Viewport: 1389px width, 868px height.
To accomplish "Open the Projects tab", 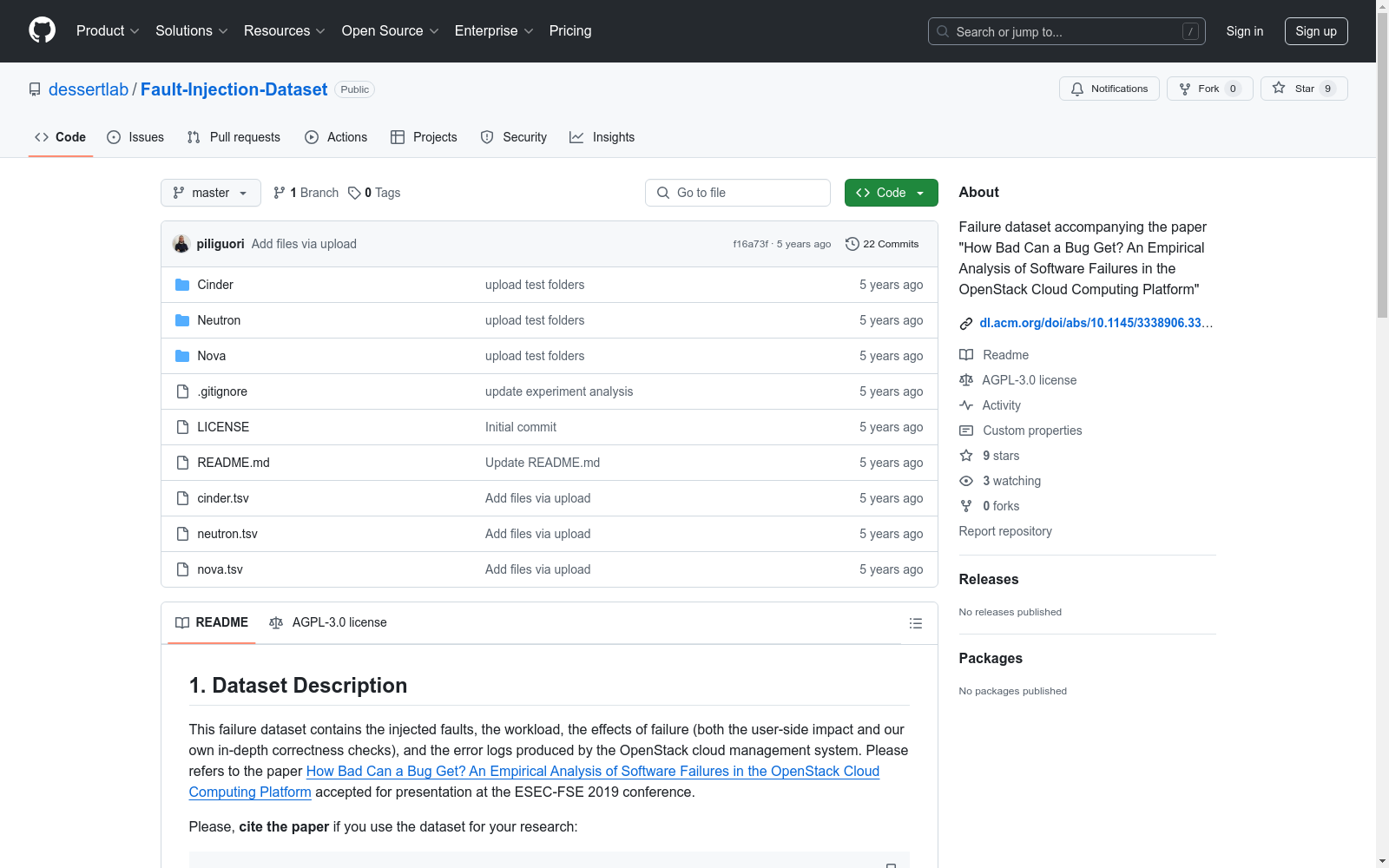I will pos(424,137).
